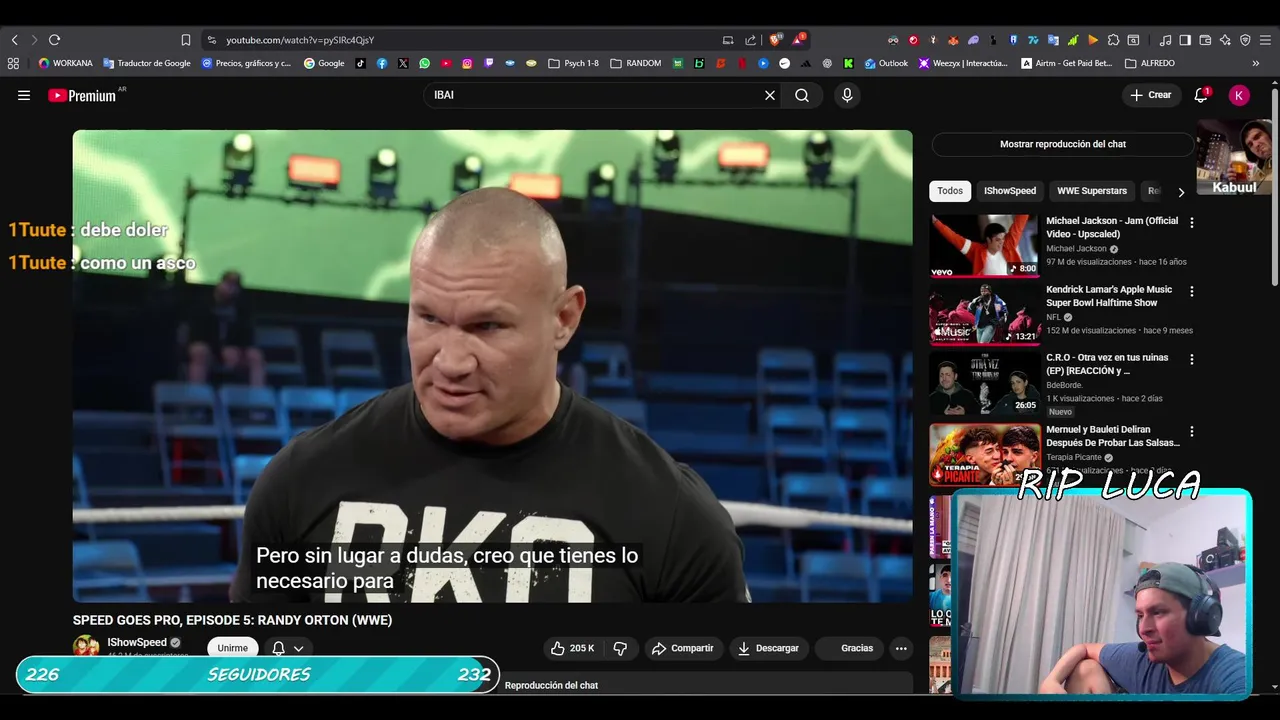Open the IShowSpeed channel name link

tap(137, 642)
